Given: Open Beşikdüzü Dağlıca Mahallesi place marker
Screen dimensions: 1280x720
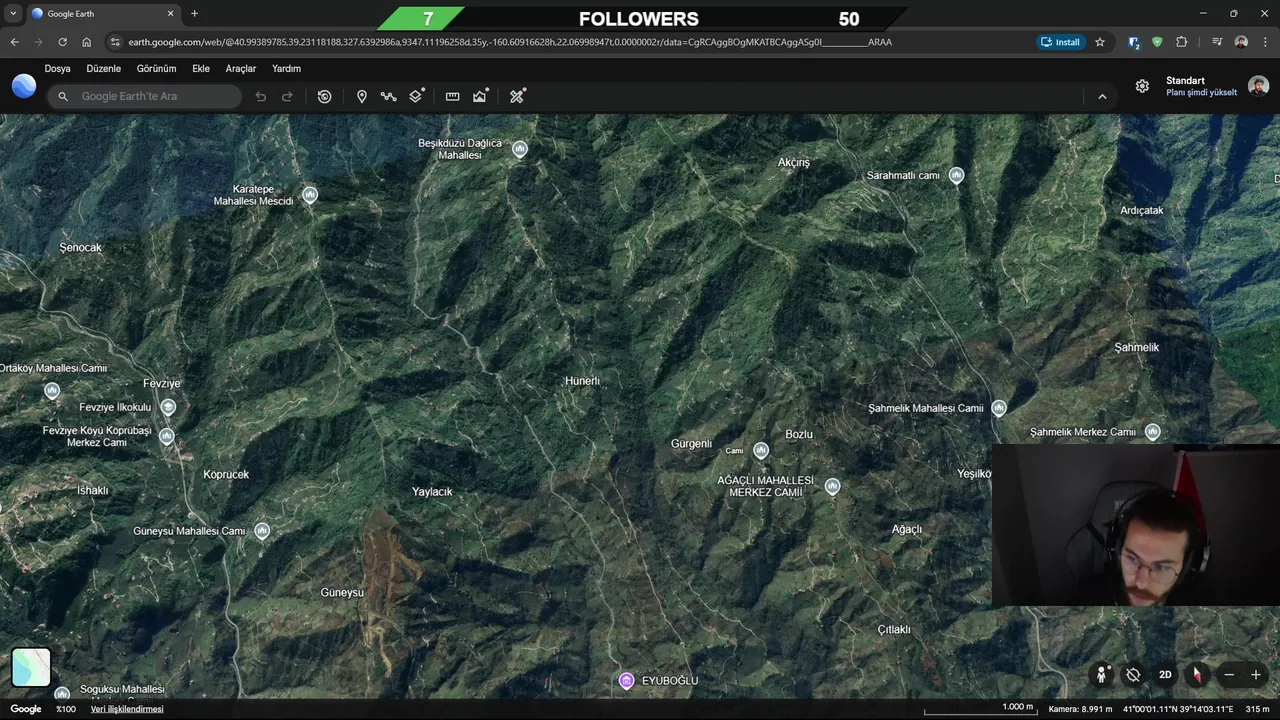Looking at the screenshot, I should click(x=519, y=149).
